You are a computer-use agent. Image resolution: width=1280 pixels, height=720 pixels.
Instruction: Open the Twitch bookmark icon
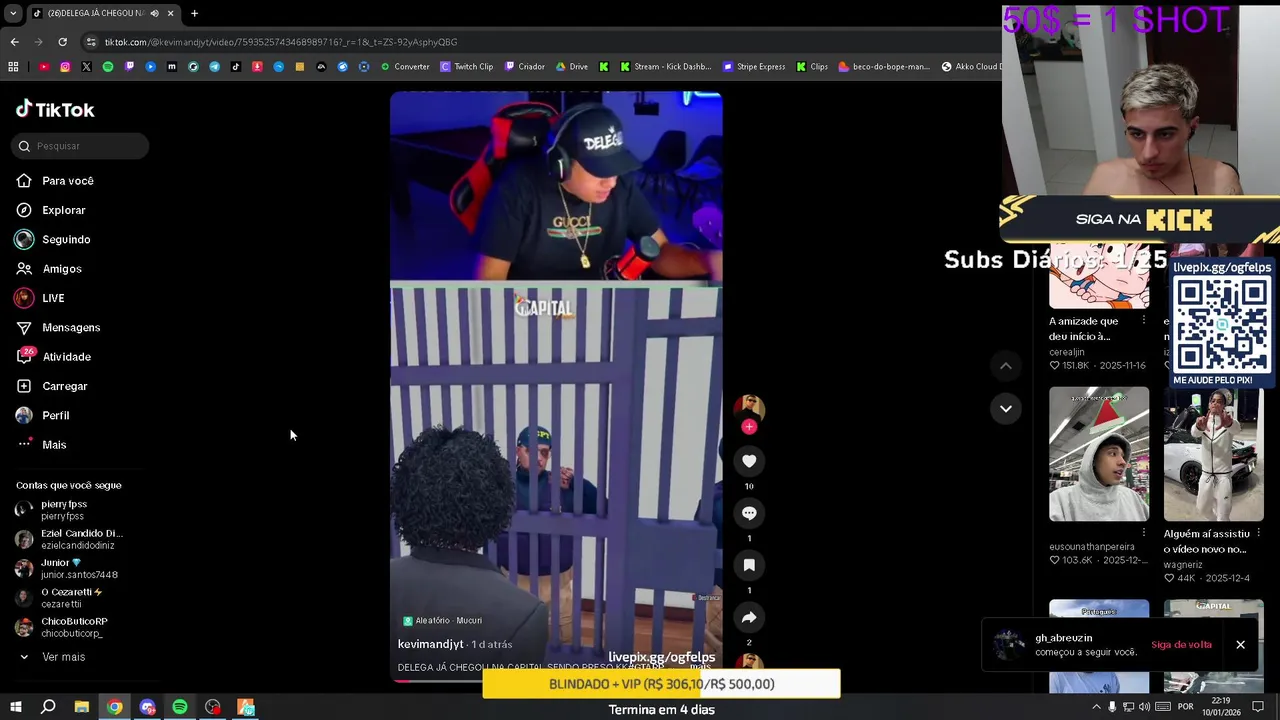pyautogui.click(x=129, y=67)
